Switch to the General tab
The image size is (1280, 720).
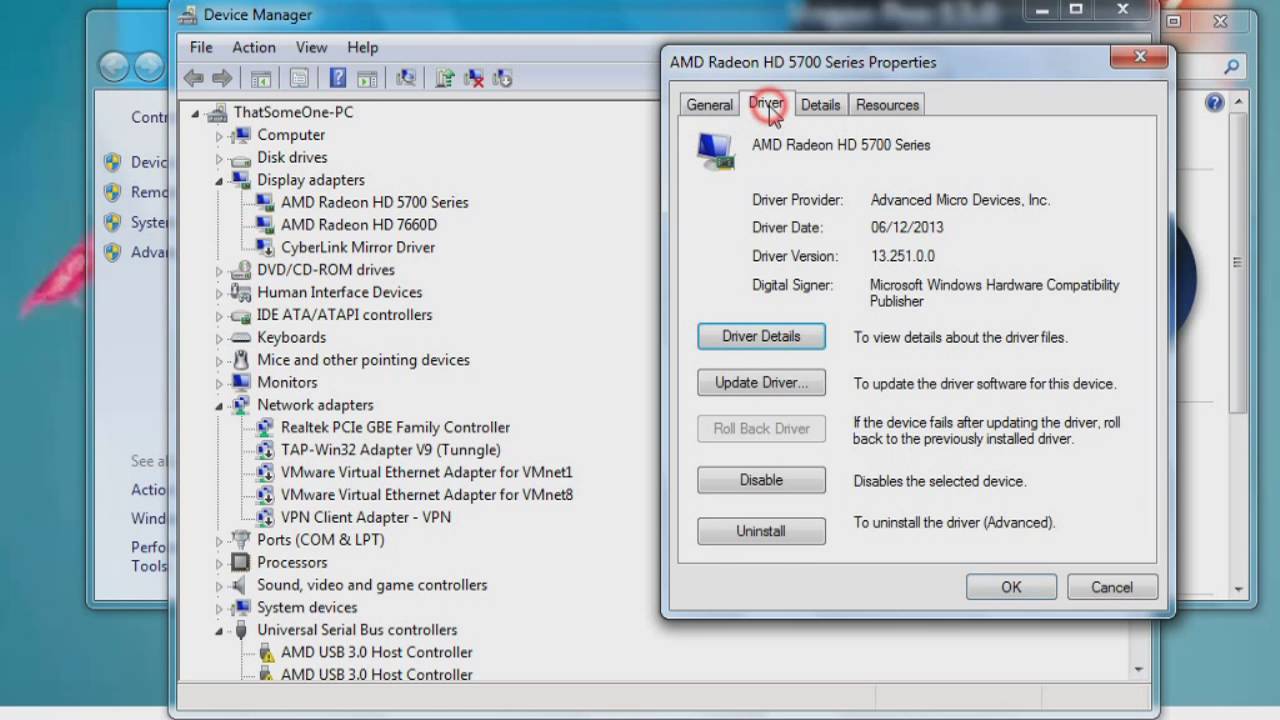pos(709,105)
